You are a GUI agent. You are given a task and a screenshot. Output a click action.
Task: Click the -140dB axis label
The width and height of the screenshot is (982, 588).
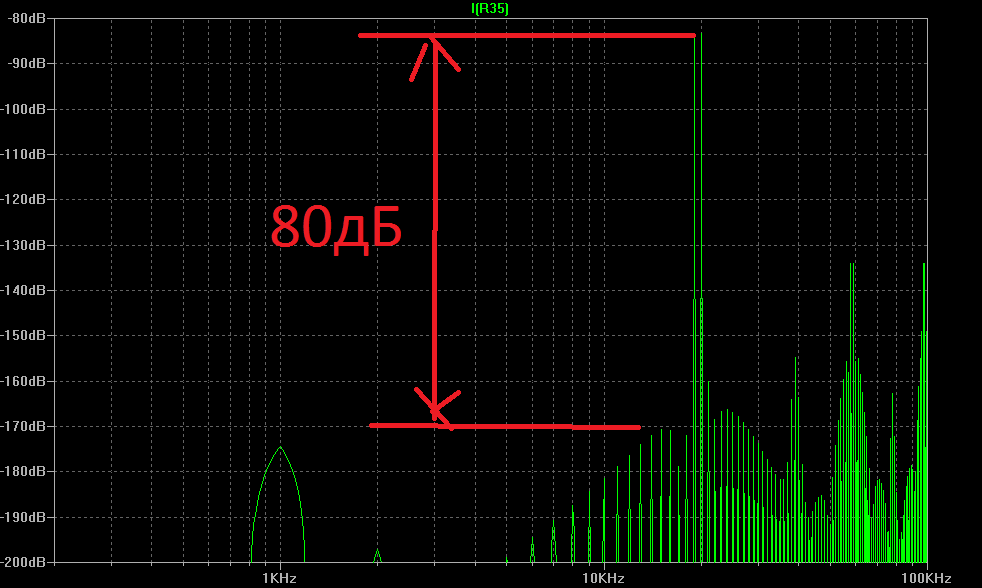(23, 291)
